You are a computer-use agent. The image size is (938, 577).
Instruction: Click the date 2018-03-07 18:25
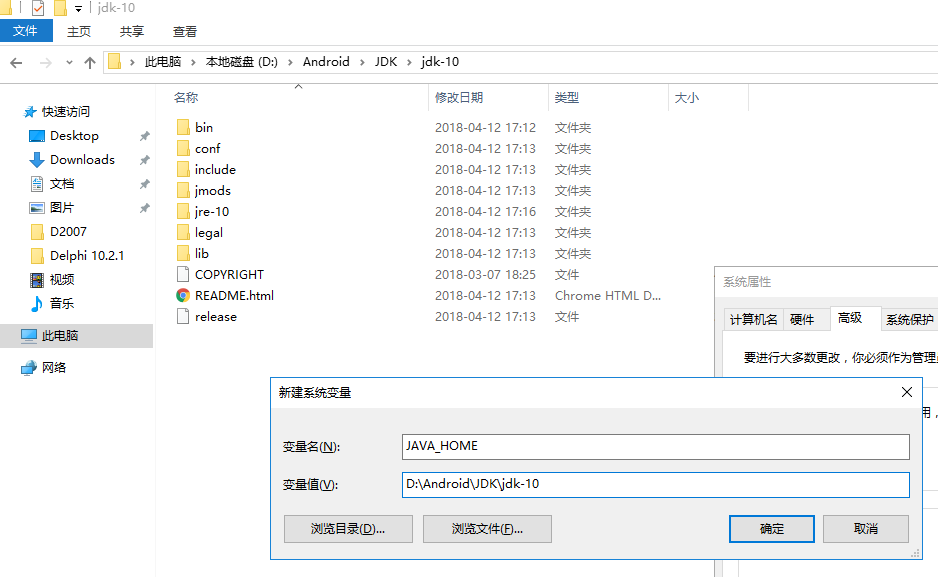click(x=485, y=274)
